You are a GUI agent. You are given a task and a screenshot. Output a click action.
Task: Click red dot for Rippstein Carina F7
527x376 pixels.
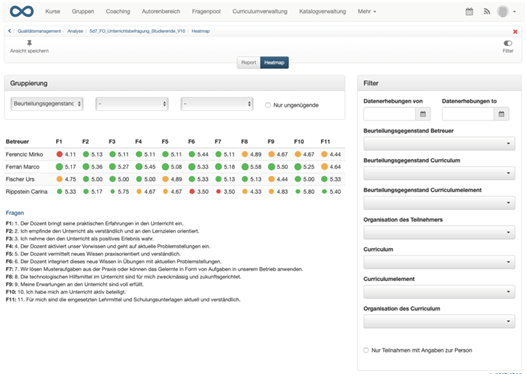coord(218,192)
